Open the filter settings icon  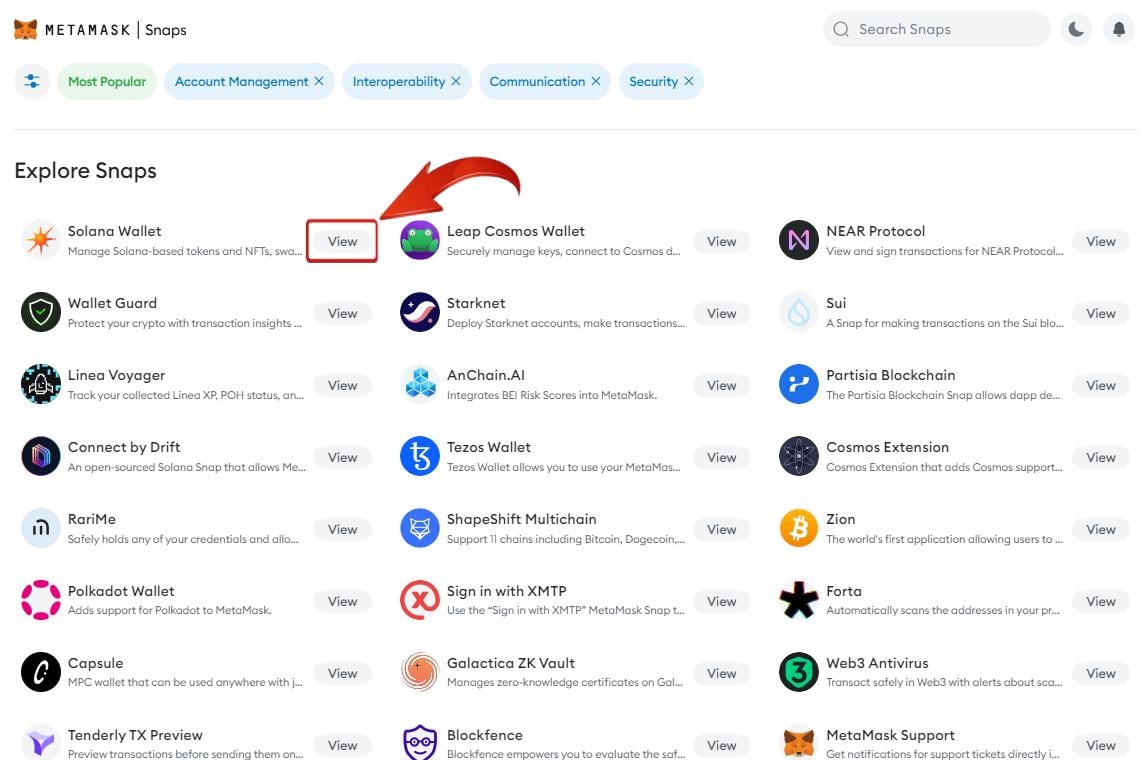pos(32,82)
